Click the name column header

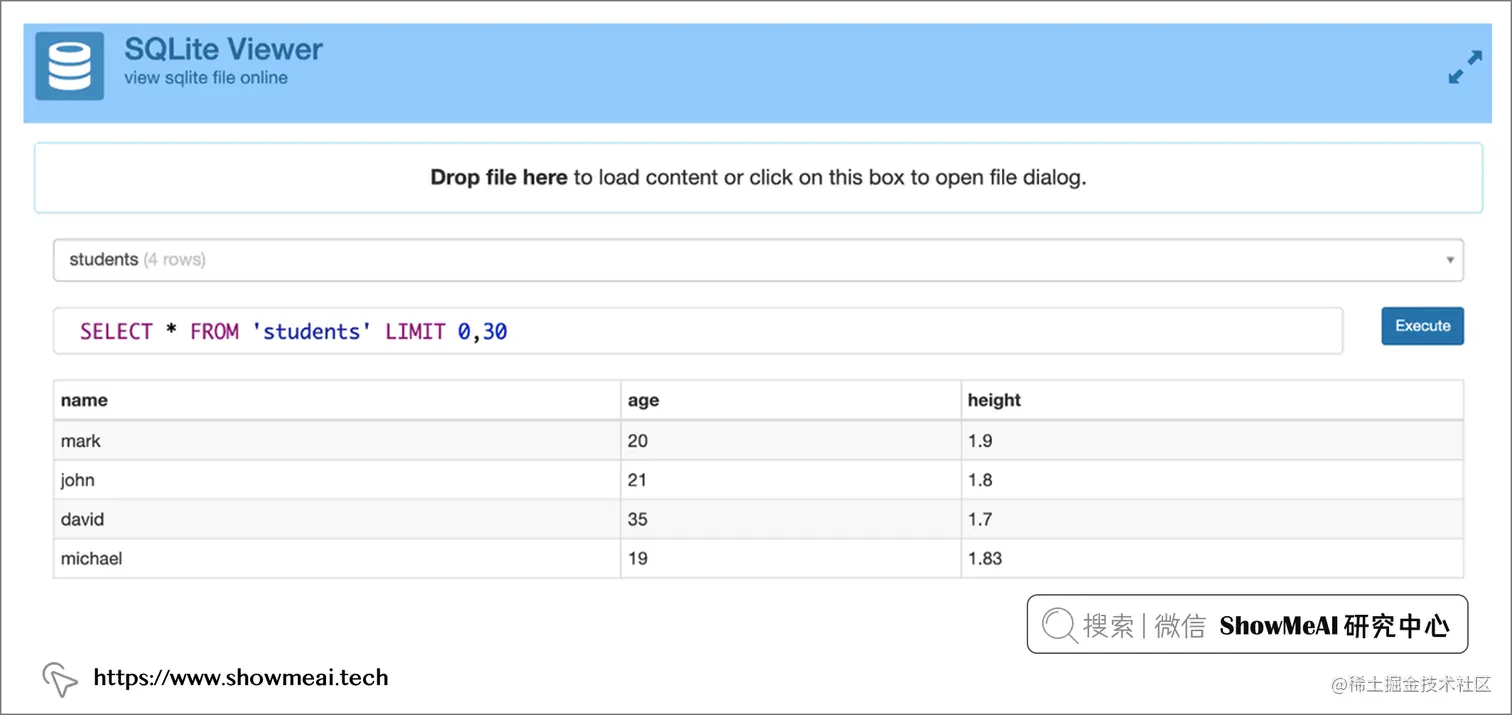point(337,400)
